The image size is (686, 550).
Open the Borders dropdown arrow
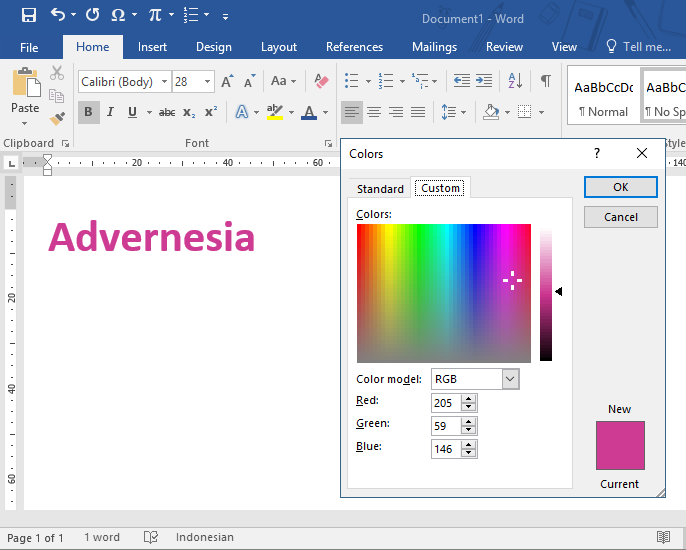point(541,112)
